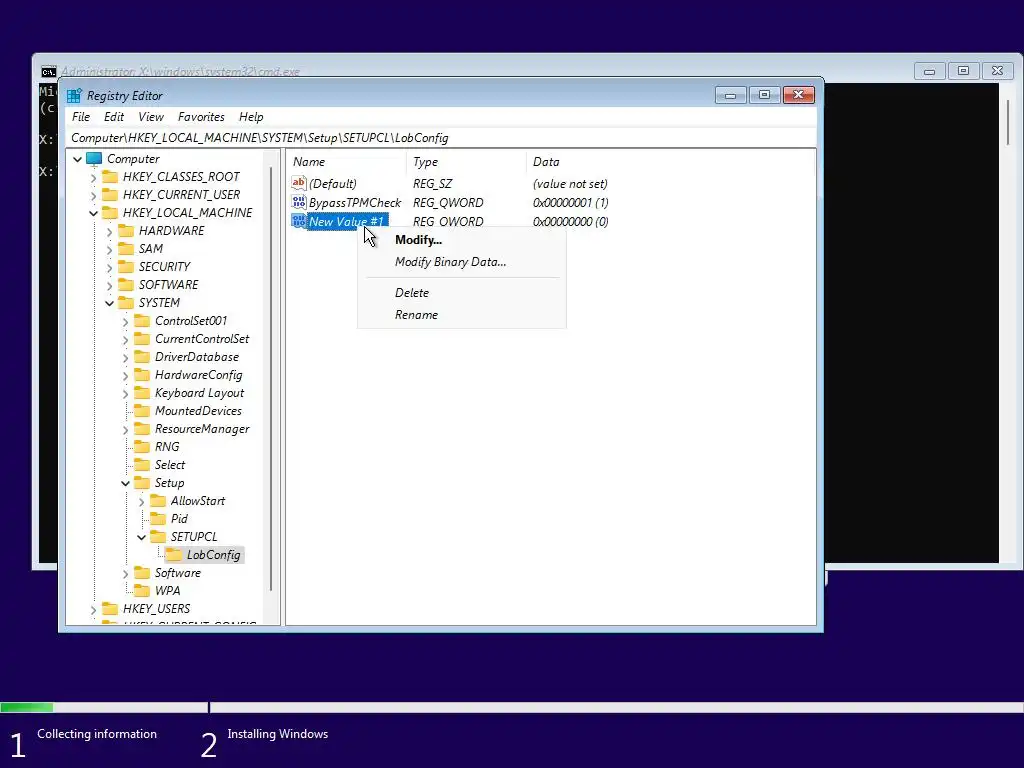Click the setup progress bar
The height and width of the screenshot is (768, 1024).
pos(512,707)
